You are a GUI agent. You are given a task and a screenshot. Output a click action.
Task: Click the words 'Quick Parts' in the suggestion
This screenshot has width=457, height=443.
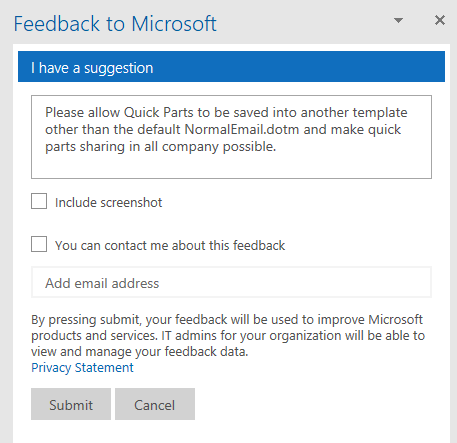click(159, 113)
